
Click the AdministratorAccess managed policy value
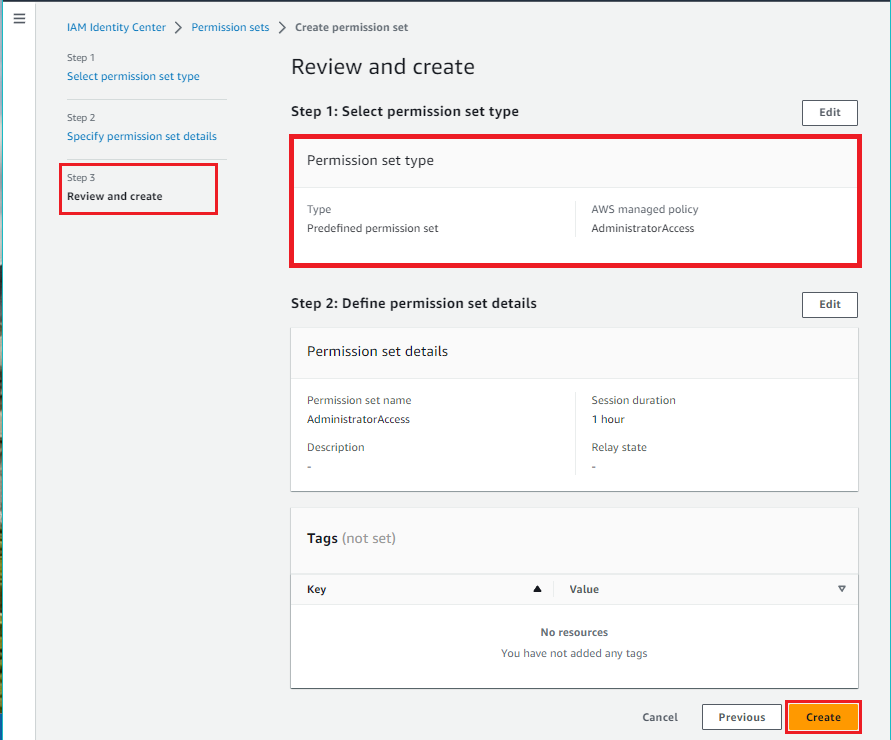point(643,228)
